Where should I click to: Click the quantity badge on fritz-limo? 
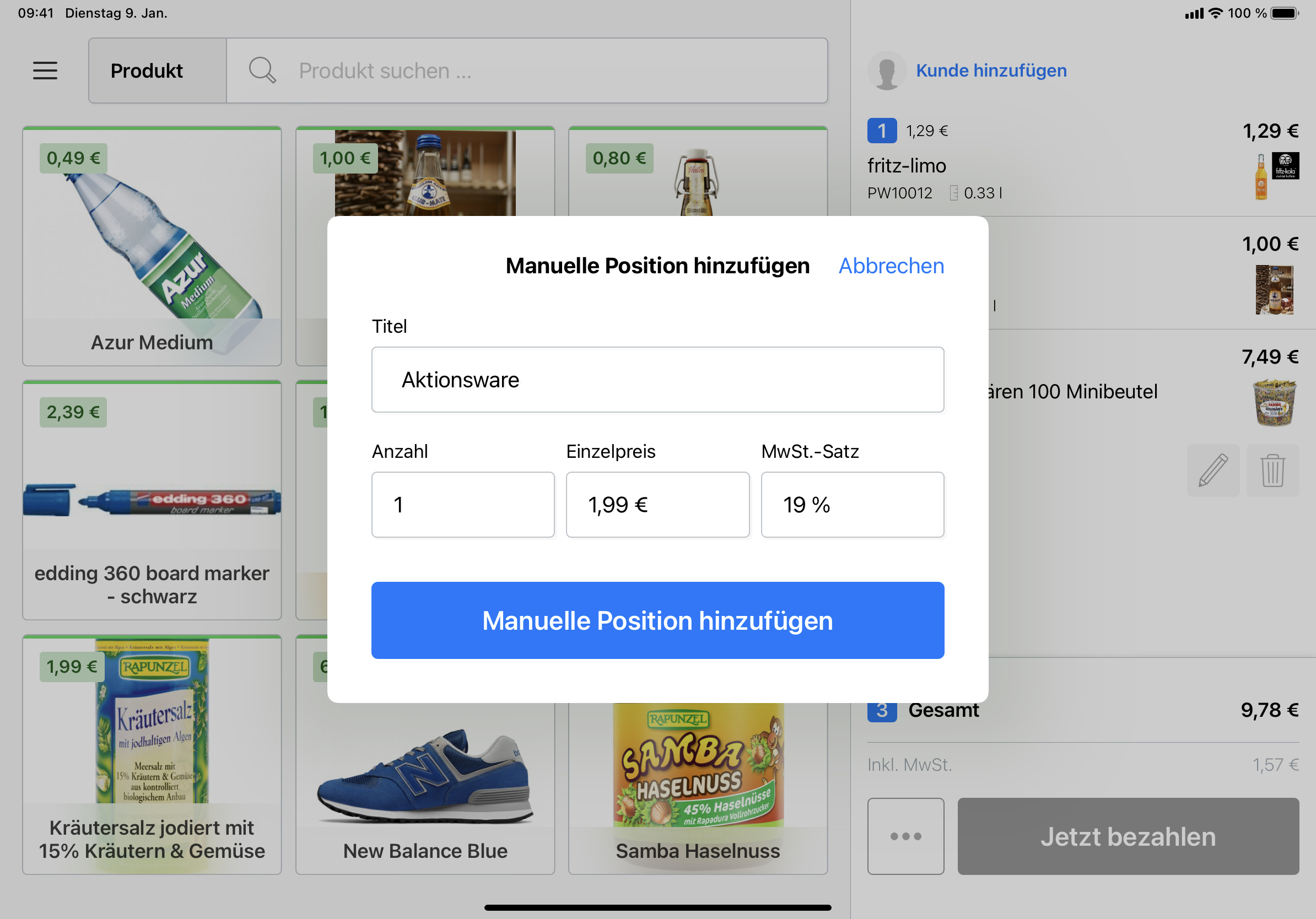tap(882, 131)
